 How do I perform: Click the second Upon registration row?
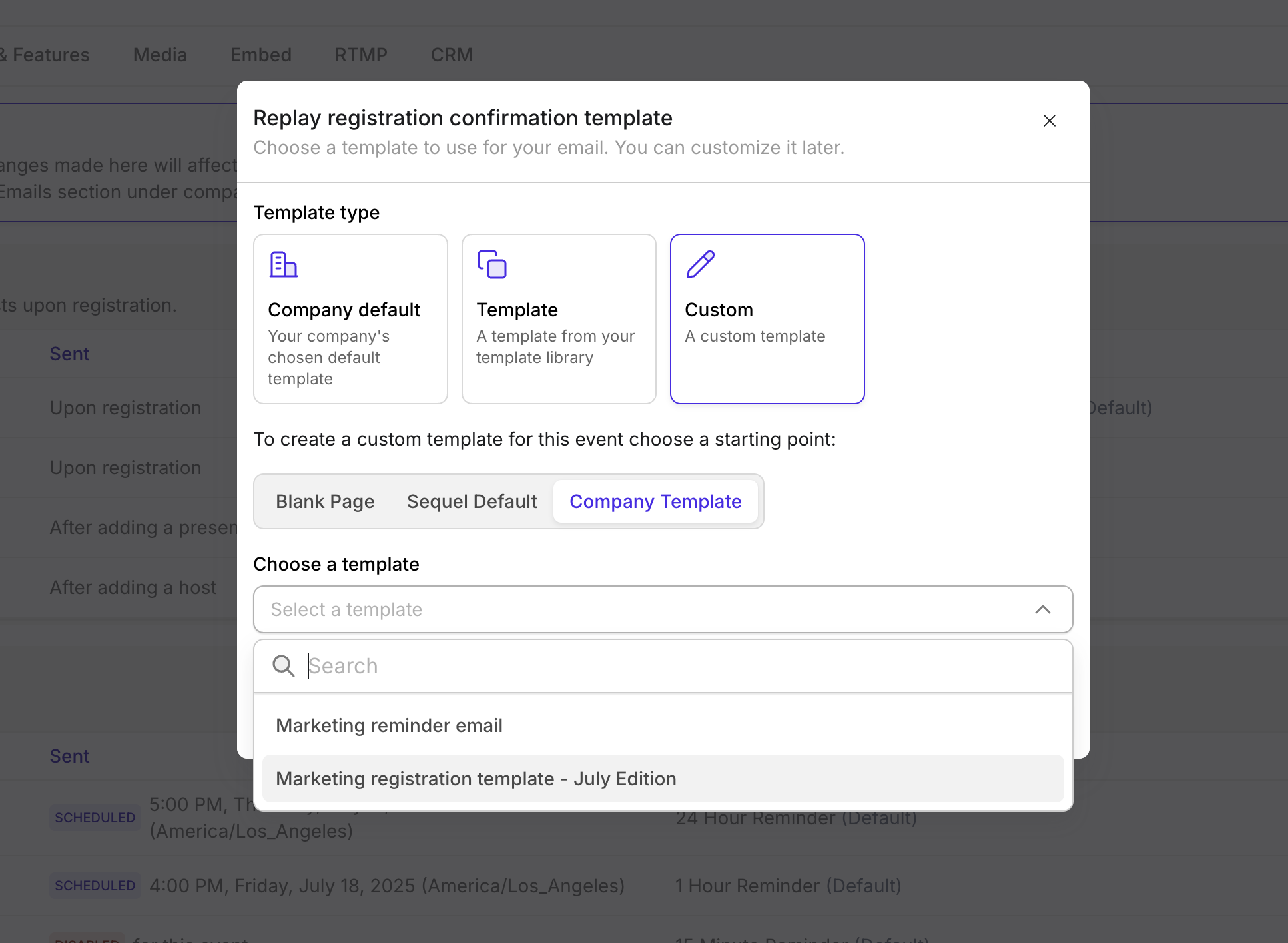[x=125, y=468]
